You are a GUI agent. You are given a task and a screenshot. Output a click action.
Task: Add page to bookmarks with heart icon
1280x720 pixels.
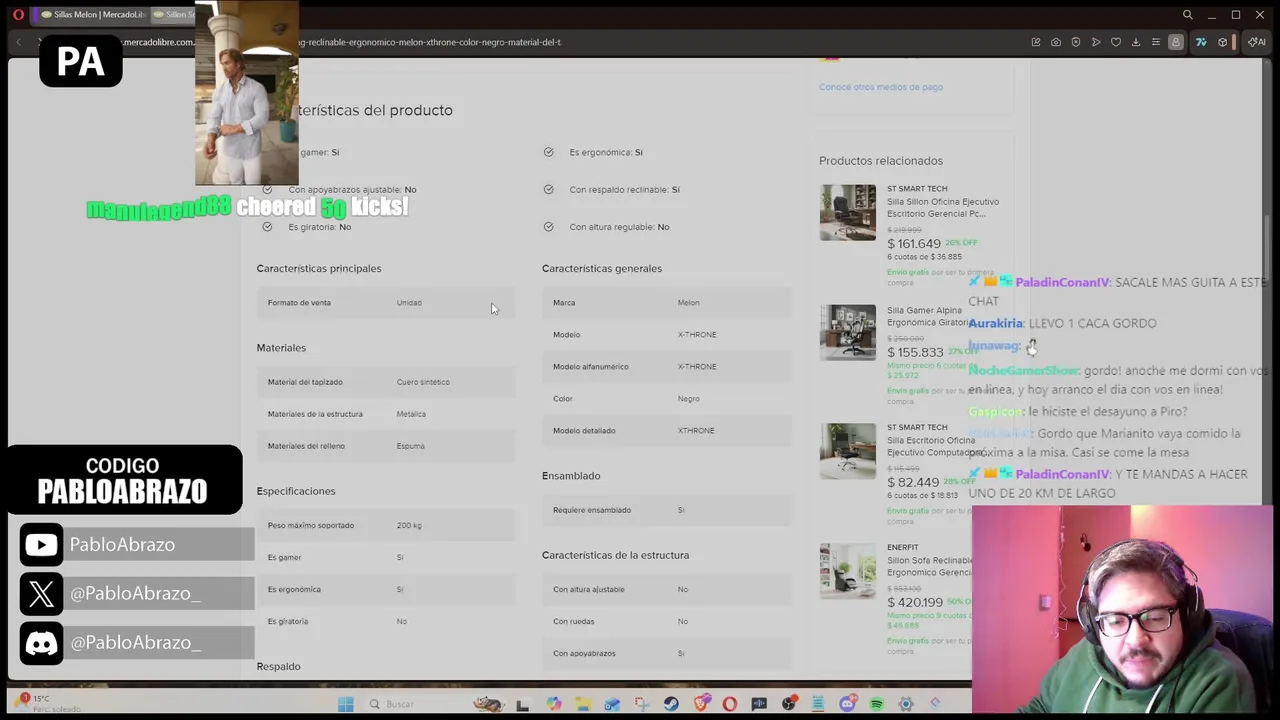coord(1116,42)
